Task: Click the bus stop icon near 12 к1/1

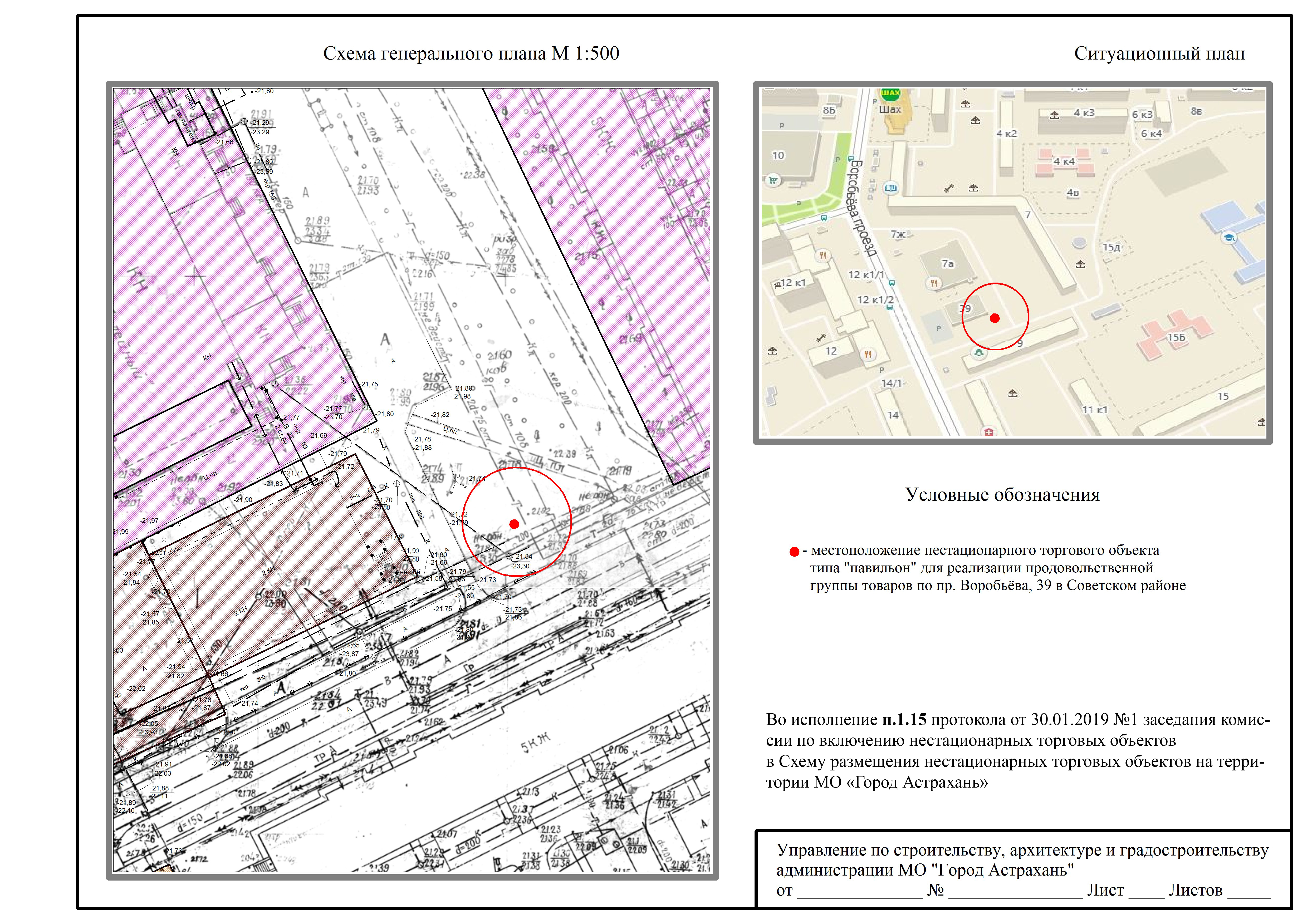Action: tap(892, 283)
